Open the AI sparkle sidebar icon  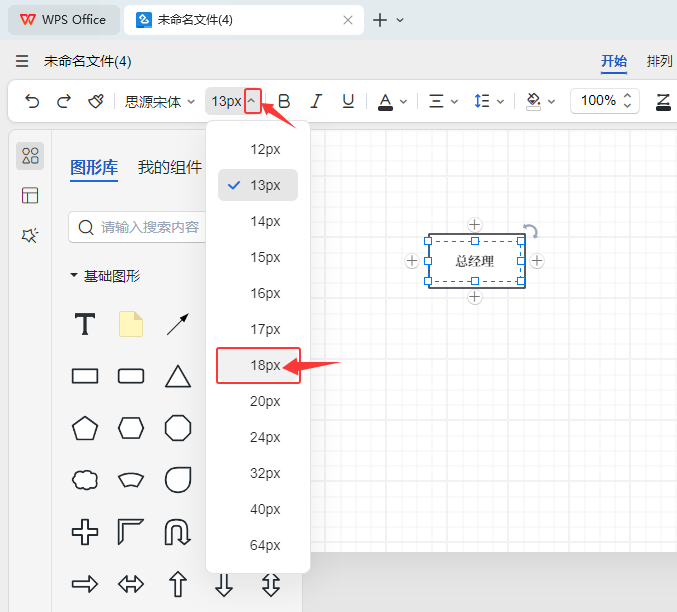click(30, 235)
